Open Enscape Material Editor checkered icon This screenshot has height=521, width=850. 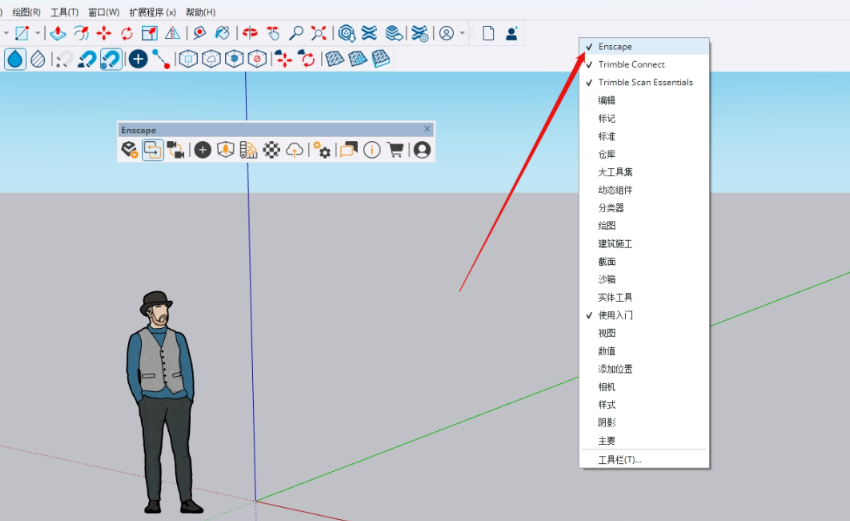(x=272, y=150)
